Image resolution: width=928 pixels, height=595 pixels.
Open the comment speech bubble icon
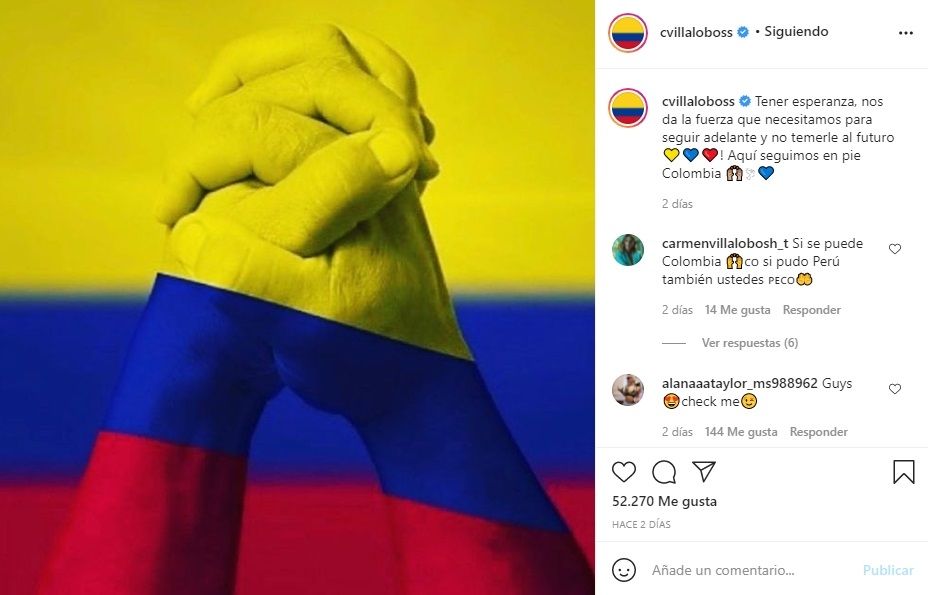tap(664, 472)
